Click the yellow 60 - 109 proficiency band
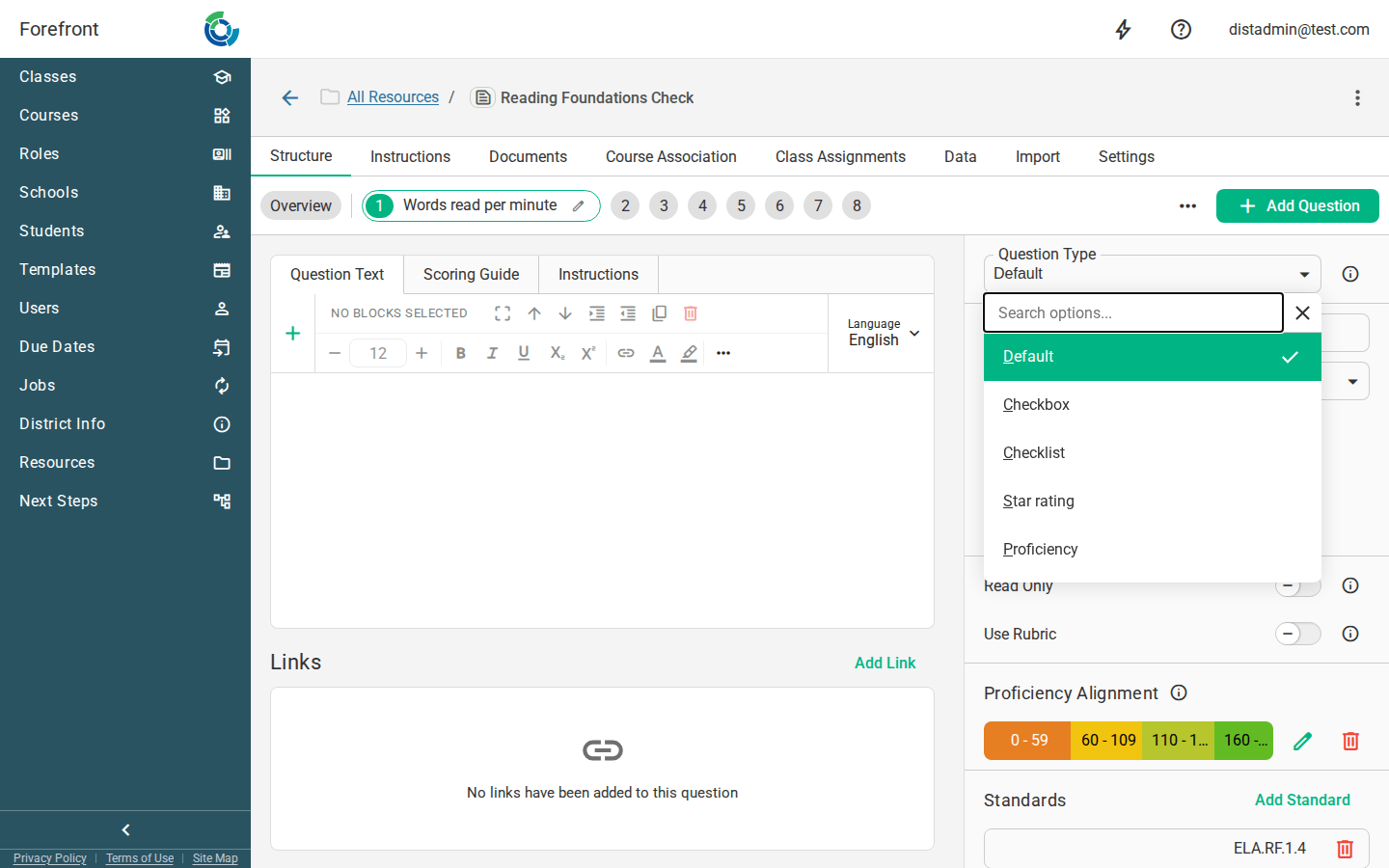 (x=1107, y=741)
